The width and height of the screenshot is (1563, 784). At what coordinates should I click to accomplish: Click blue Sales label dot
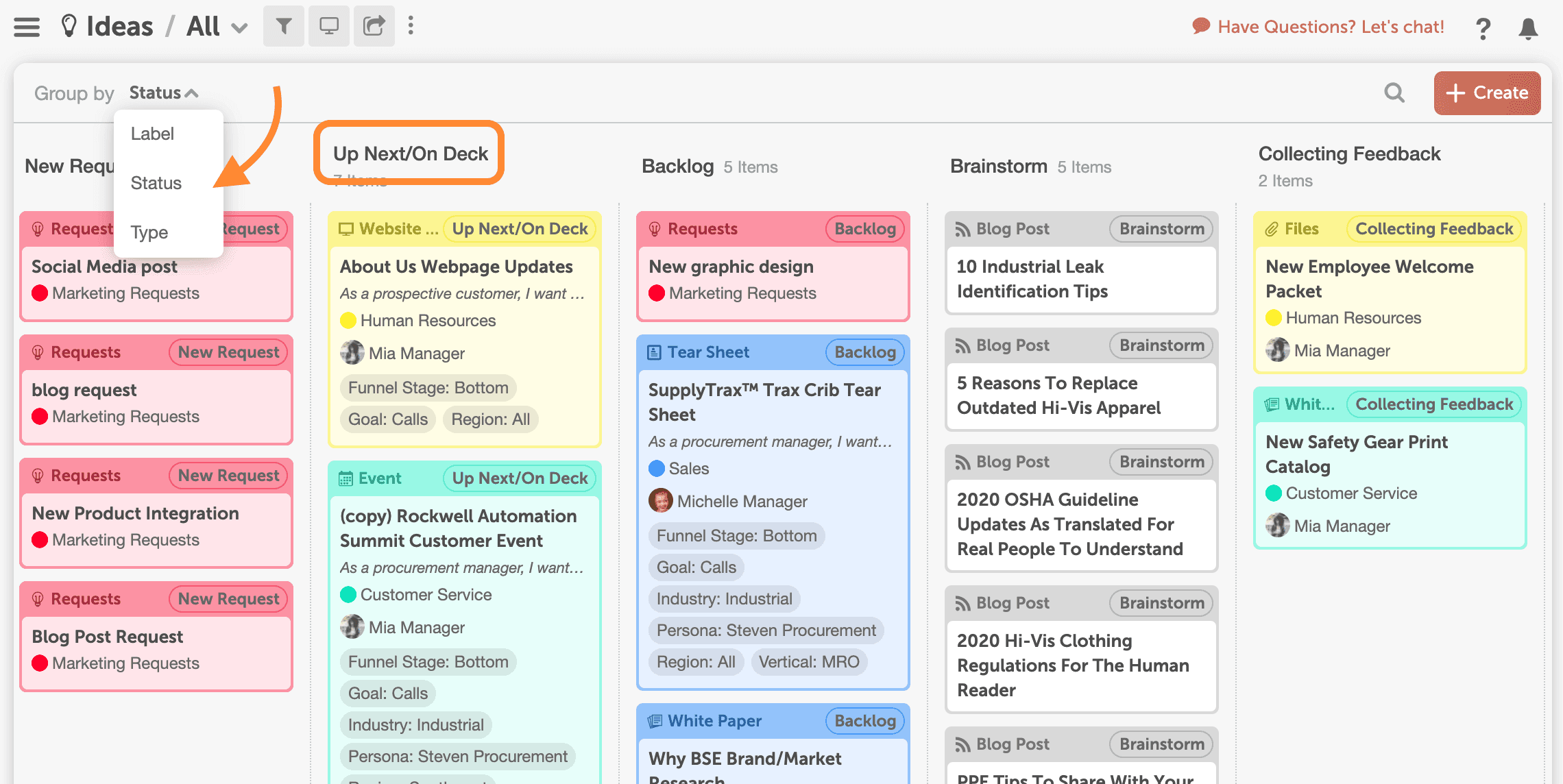pyautogui.click(x=657, y=469)
